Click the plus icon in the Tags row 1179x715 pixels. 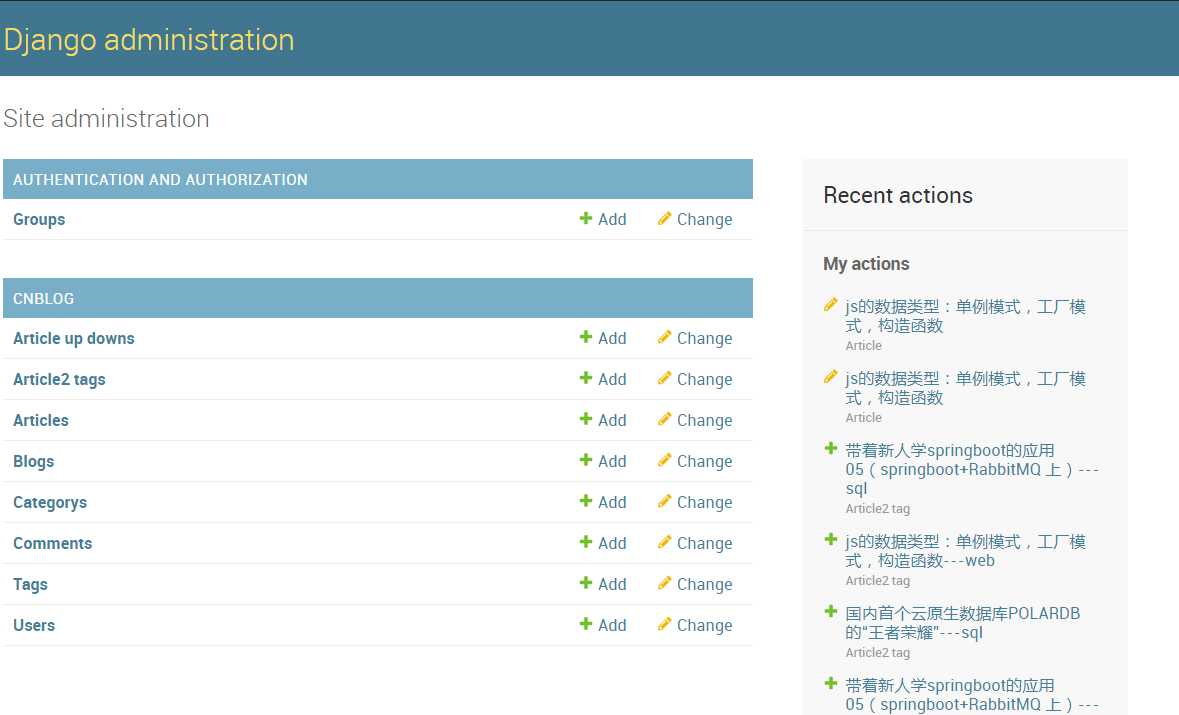click(586, 584)
